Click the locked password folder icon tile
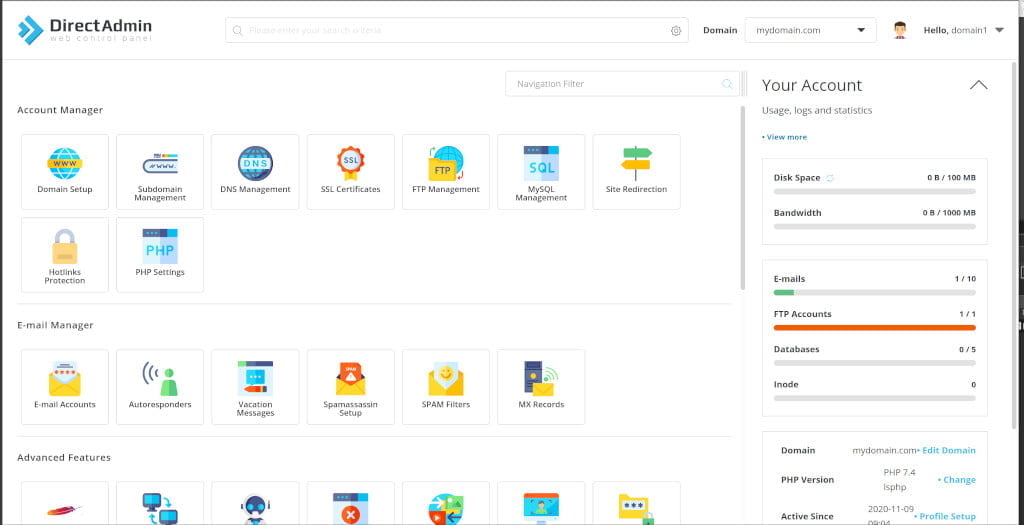Image resolution: width=1024 pixels, height=525 pixels. [x=637, y=503]
